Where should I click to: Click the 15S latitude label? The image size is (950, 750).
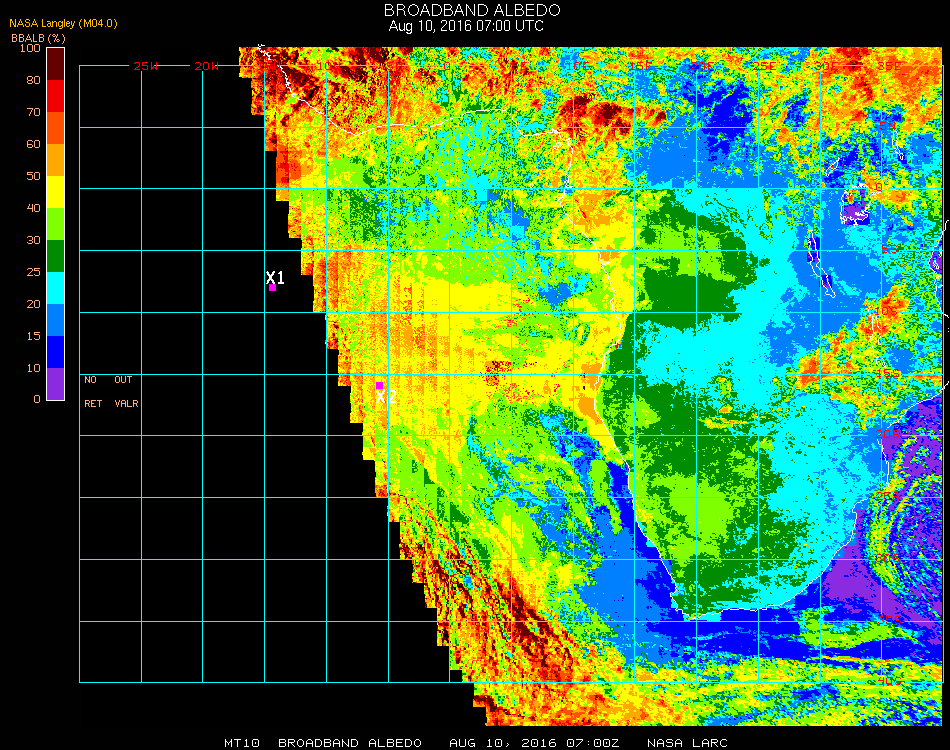[x=888, y=373]
